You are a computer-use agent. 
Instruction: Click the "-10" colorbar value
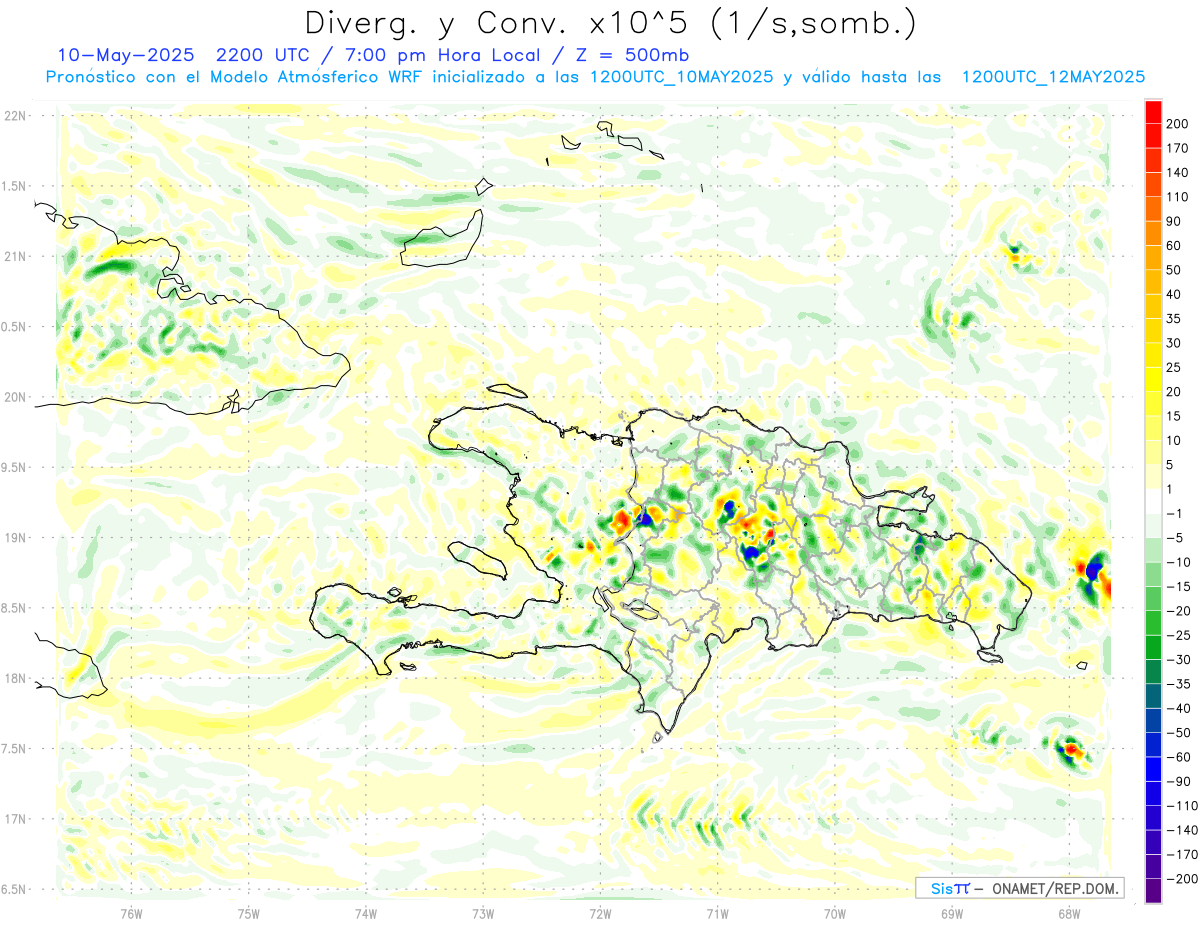[x=1177, y=562]
